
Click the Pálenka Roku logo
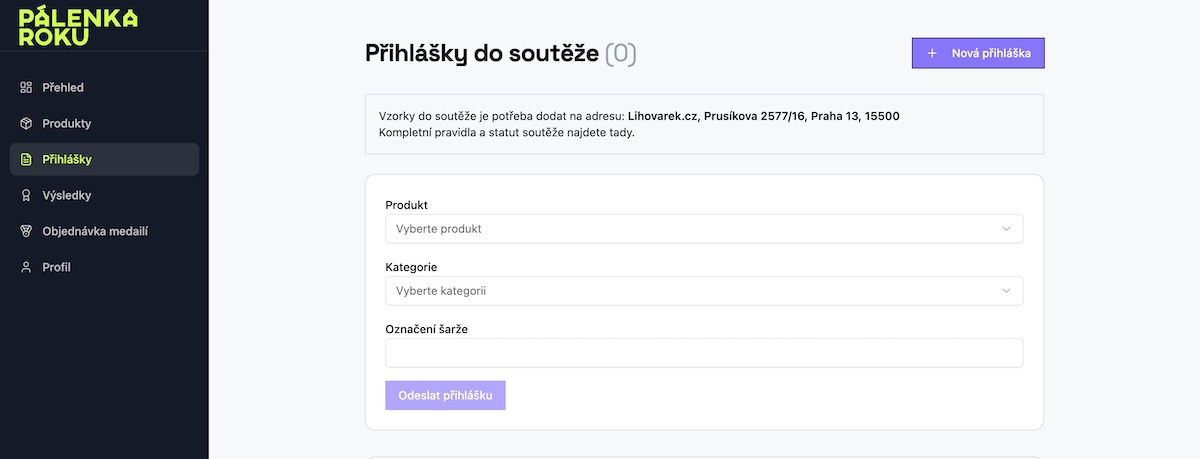(79, 26)
